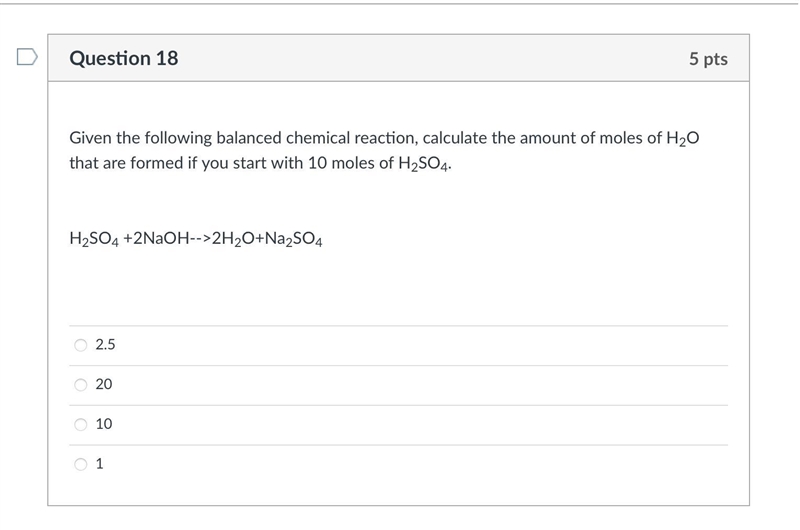800x530 pixels.
Task: Flag Question 18 using the bookmark icon
Action: pyautogui.click(x=27, y=57)
